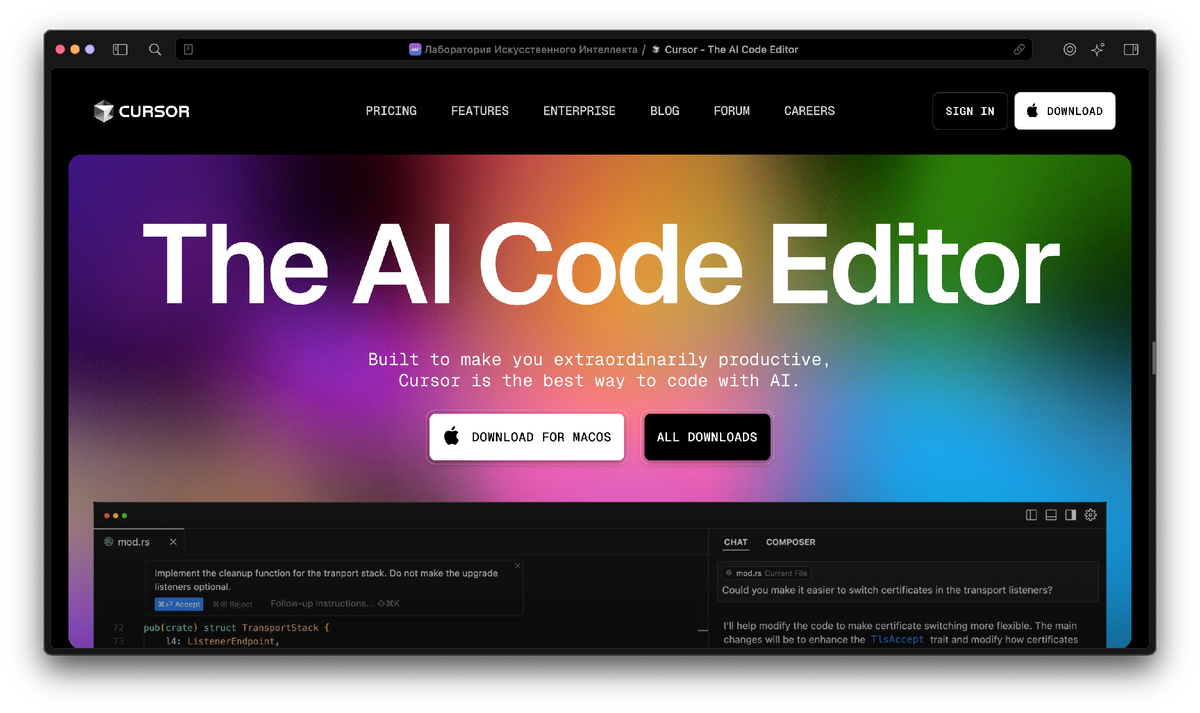Click the mod.rs Current File chip

[766, 573]
